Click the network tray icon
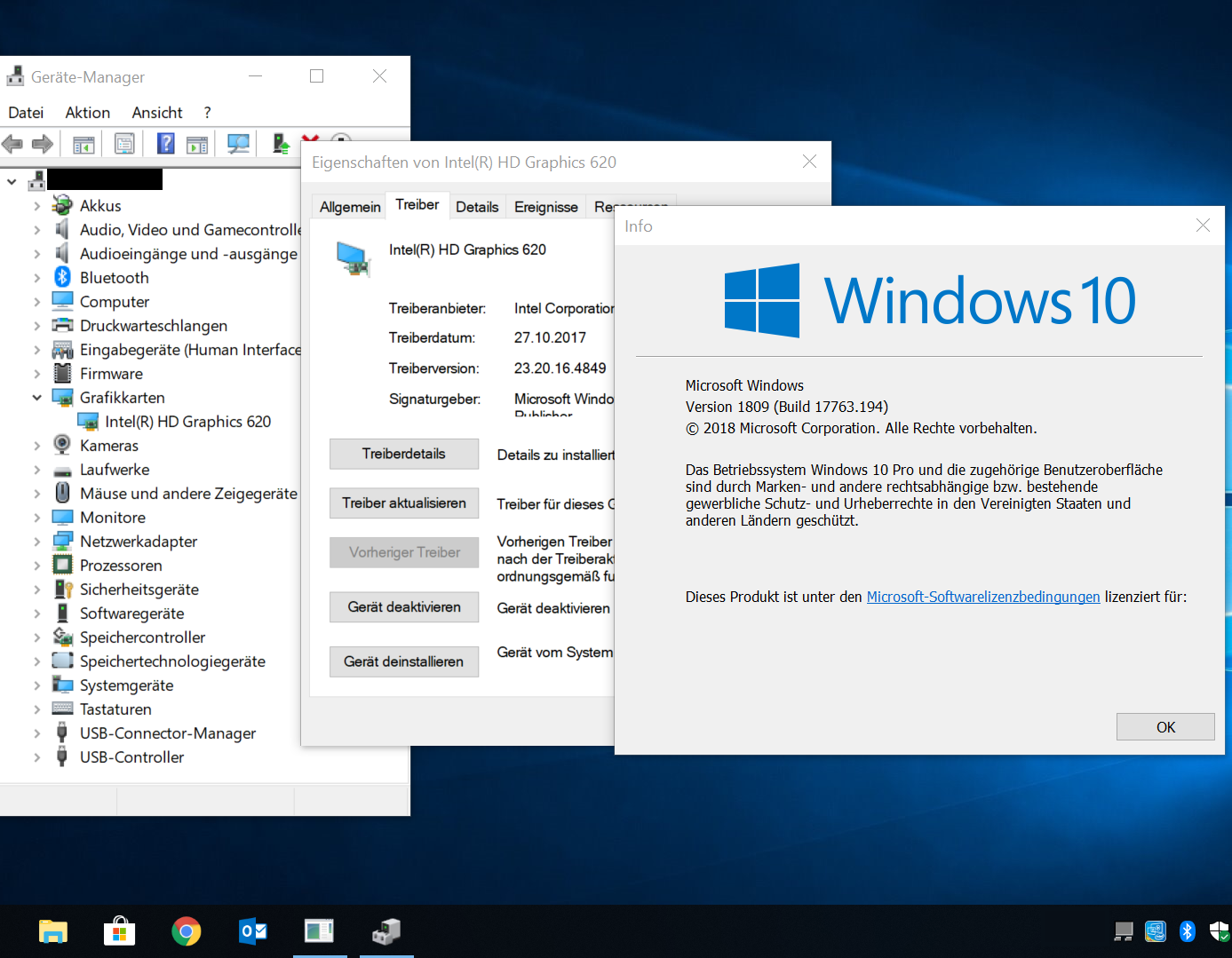Image resolution: width=1232 pixels, height=958 pixels. 1124,931
